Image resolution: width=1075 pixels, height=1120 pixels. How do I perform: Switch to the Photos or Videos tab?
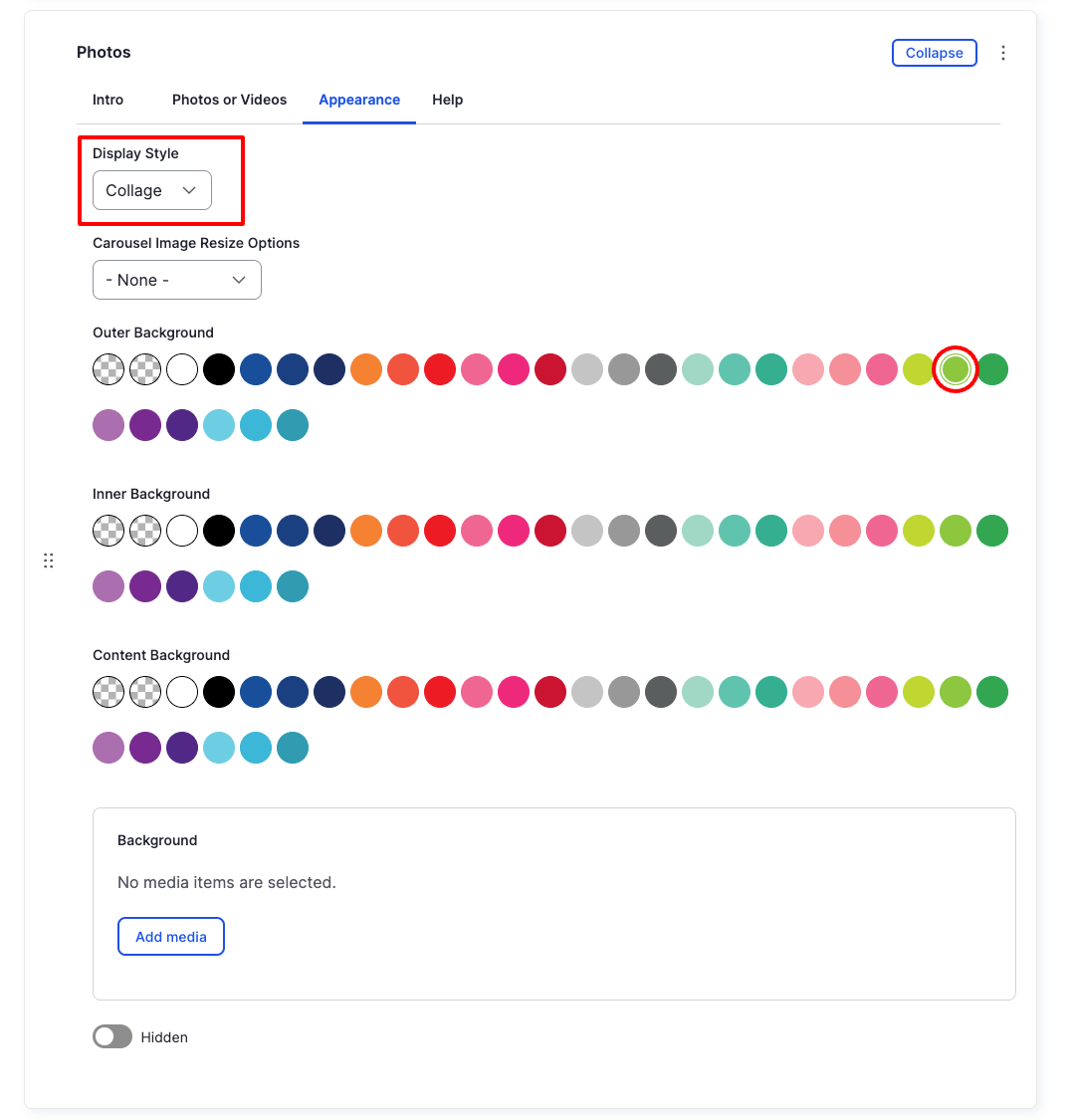click(229, 100)
